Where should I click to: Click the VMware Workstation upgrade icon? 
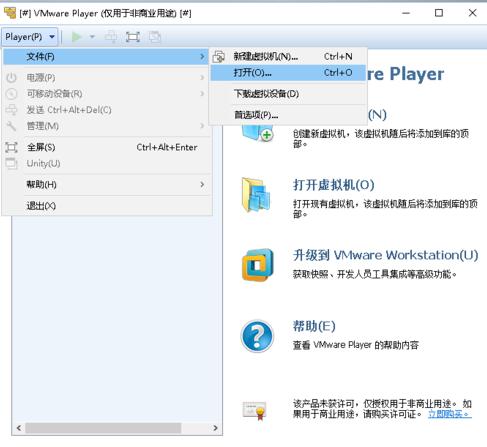pyautogui.click(x=258, y=265)
